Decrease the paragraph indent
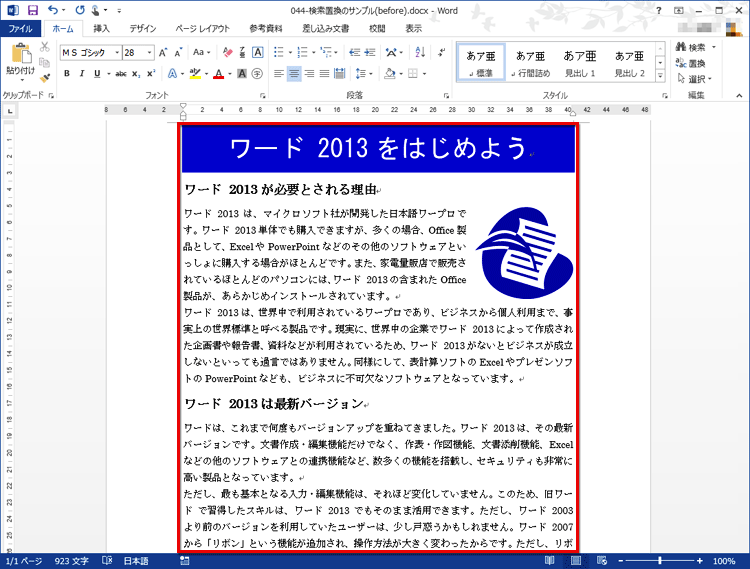The height and width of the screenshot is (569, 750). [x=354, y=52]
